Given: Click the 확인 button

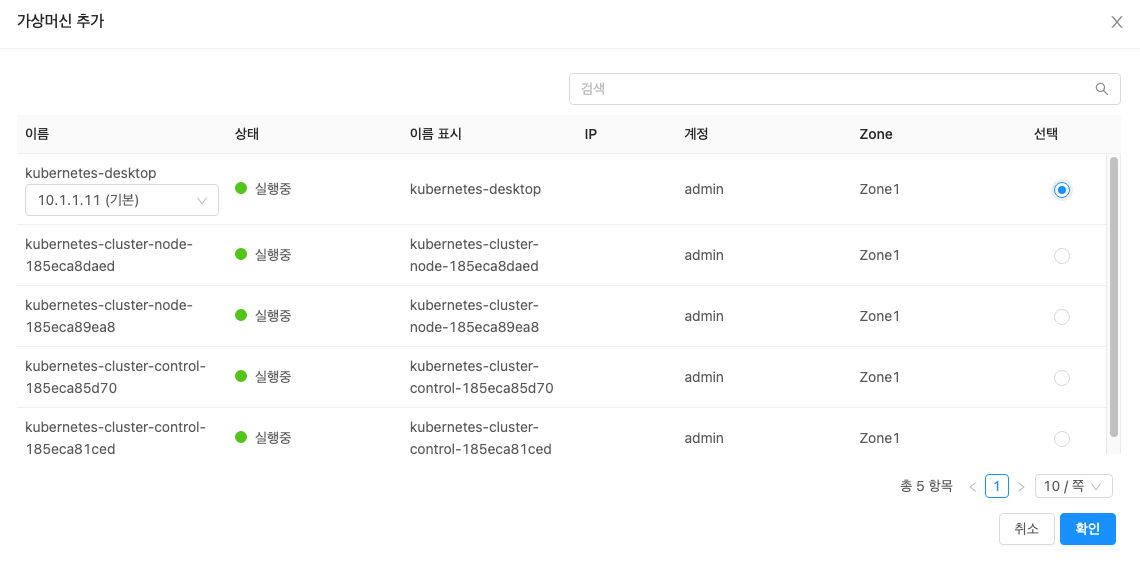Looking at the screenshot, I should (1087, 529).
